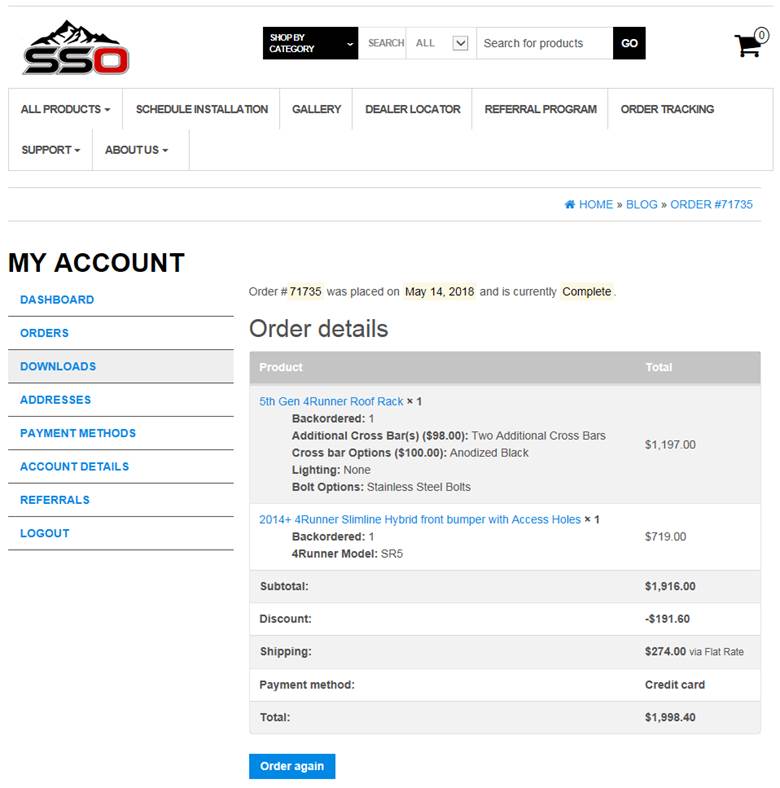
Task: Open 2014+ 4Runner Slimline Hybrid bumper product
Action: pyautogui.click(x=420, y=519)
